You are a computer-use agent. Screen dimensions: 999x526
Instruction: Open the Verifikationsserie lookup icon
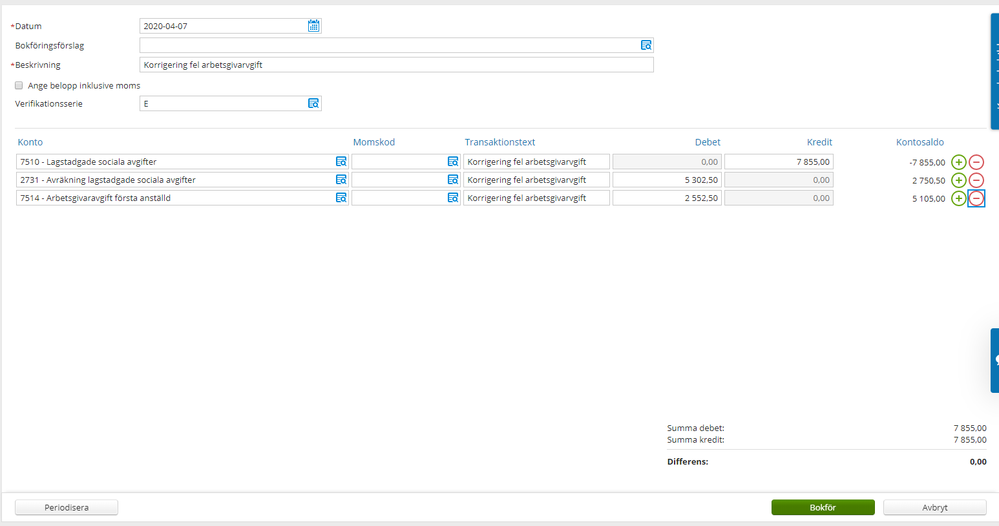click(313, 103)
